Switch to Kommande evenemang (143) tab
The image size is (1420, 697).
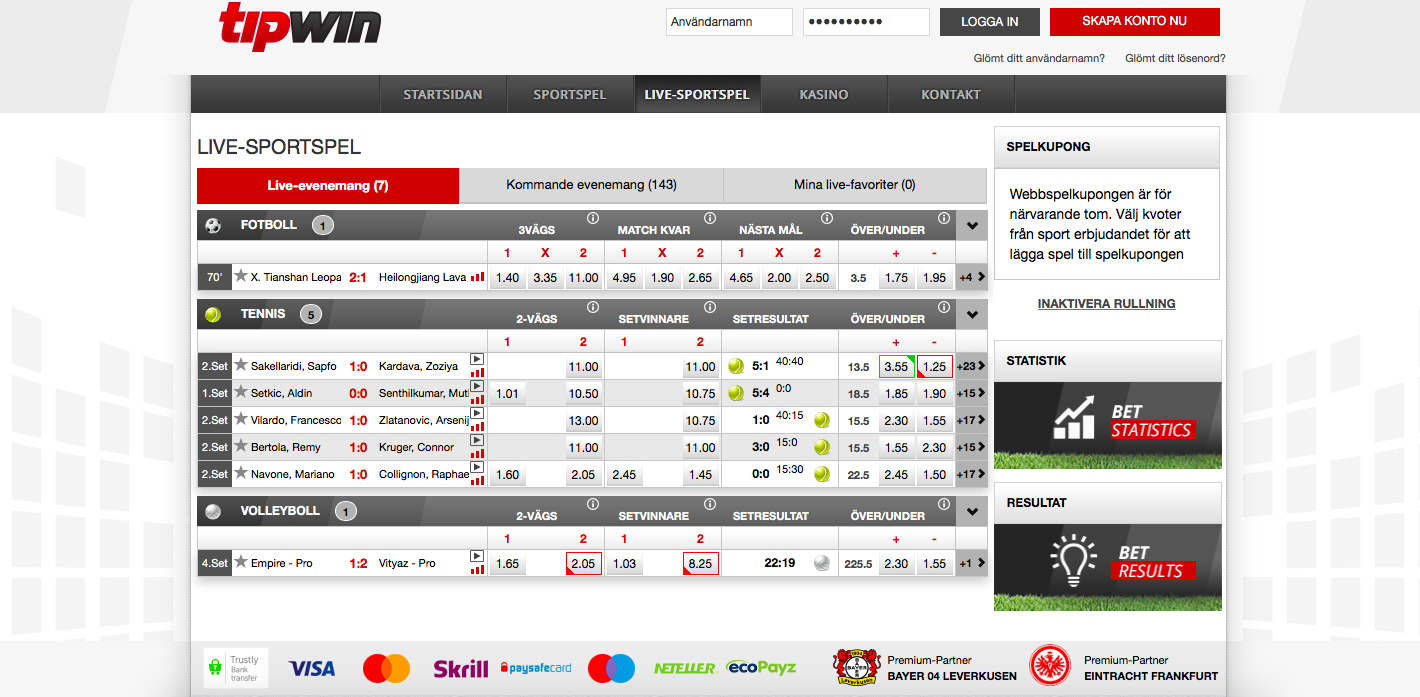tap(591, 185)
